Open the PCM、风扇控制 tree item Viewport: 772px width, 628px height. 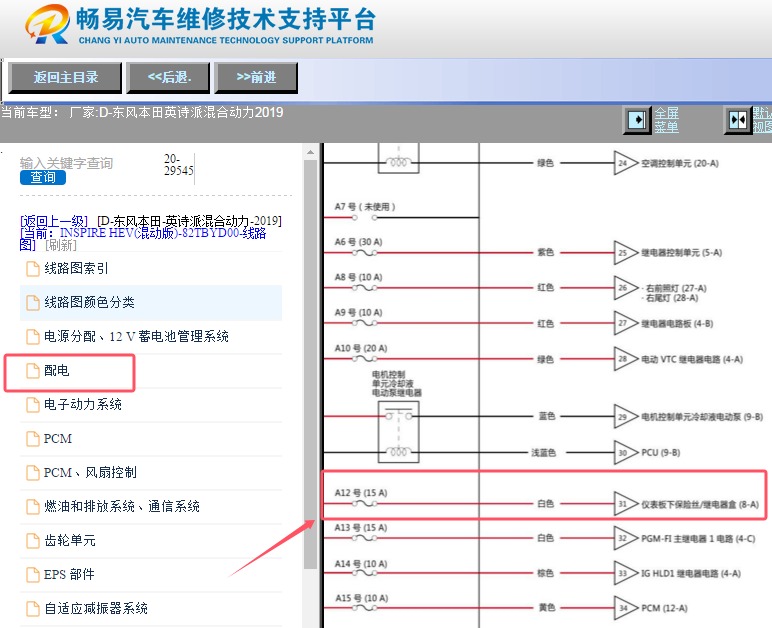[90, 472]
